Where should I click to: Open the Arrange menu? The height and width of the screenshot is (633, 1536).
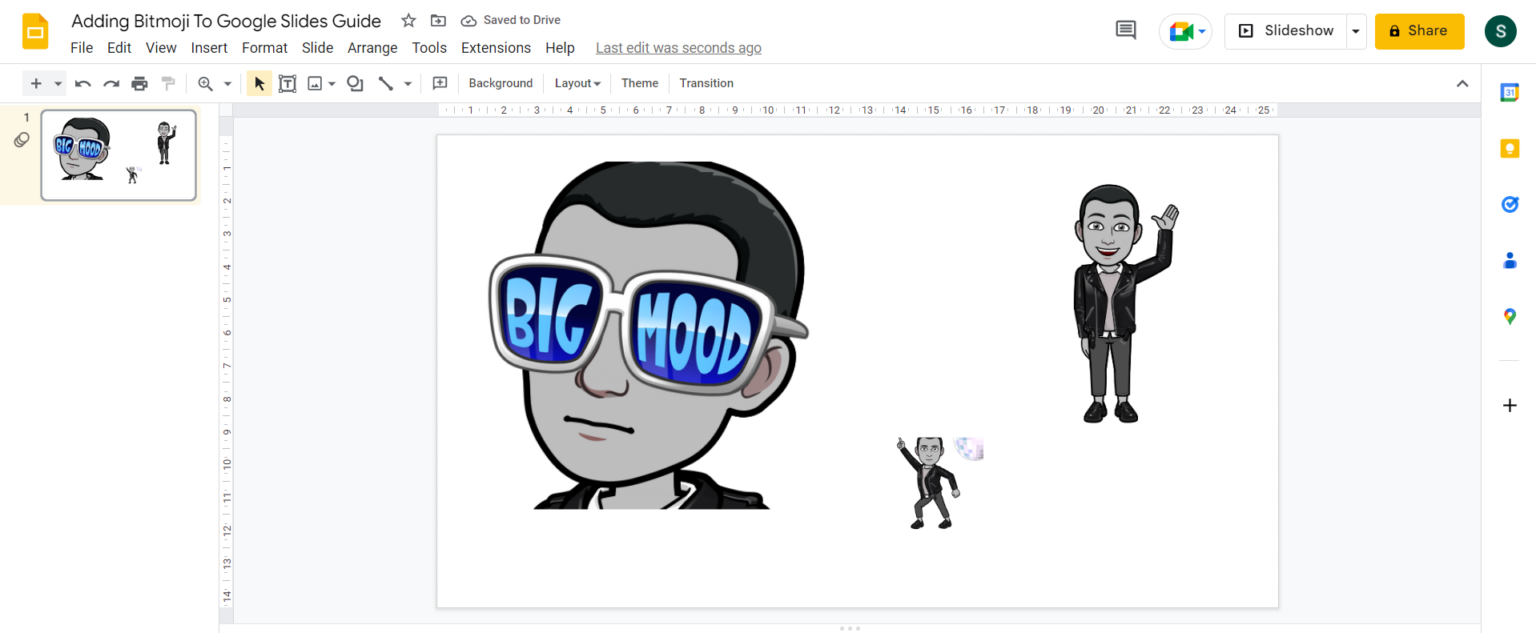(x=372, y=47)
